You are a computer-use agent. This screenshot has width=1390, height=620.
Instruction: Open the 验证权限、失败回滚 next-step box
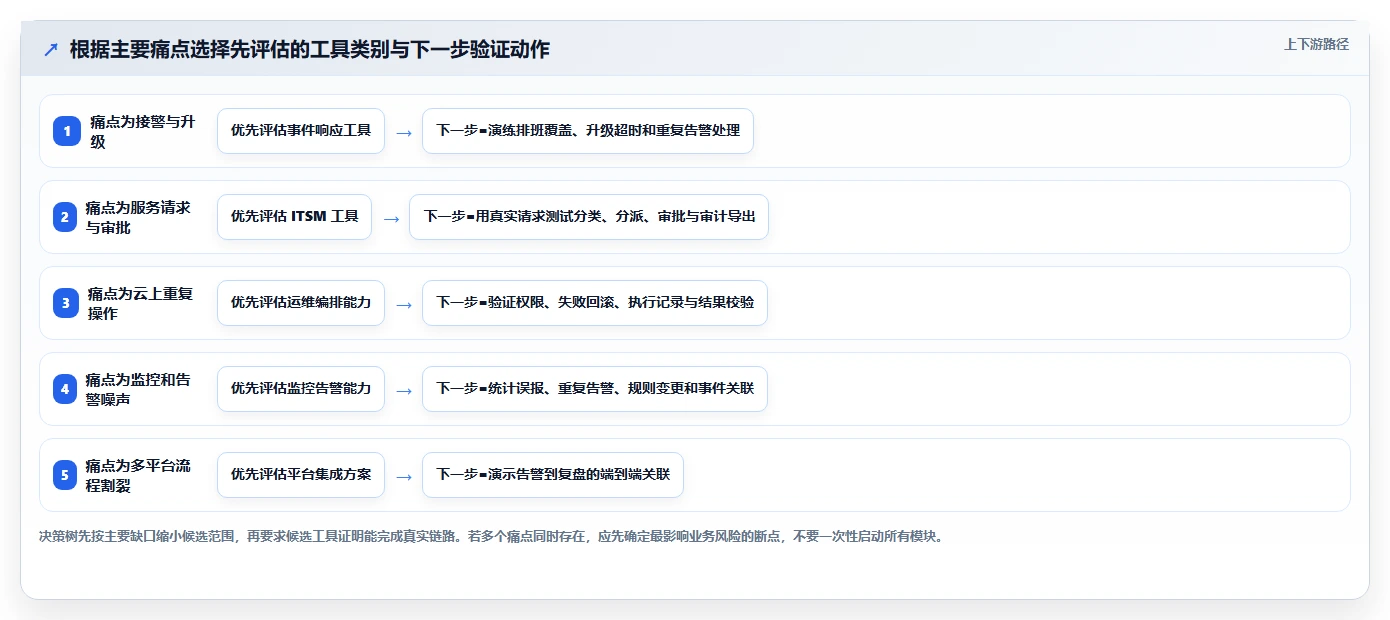595,303
